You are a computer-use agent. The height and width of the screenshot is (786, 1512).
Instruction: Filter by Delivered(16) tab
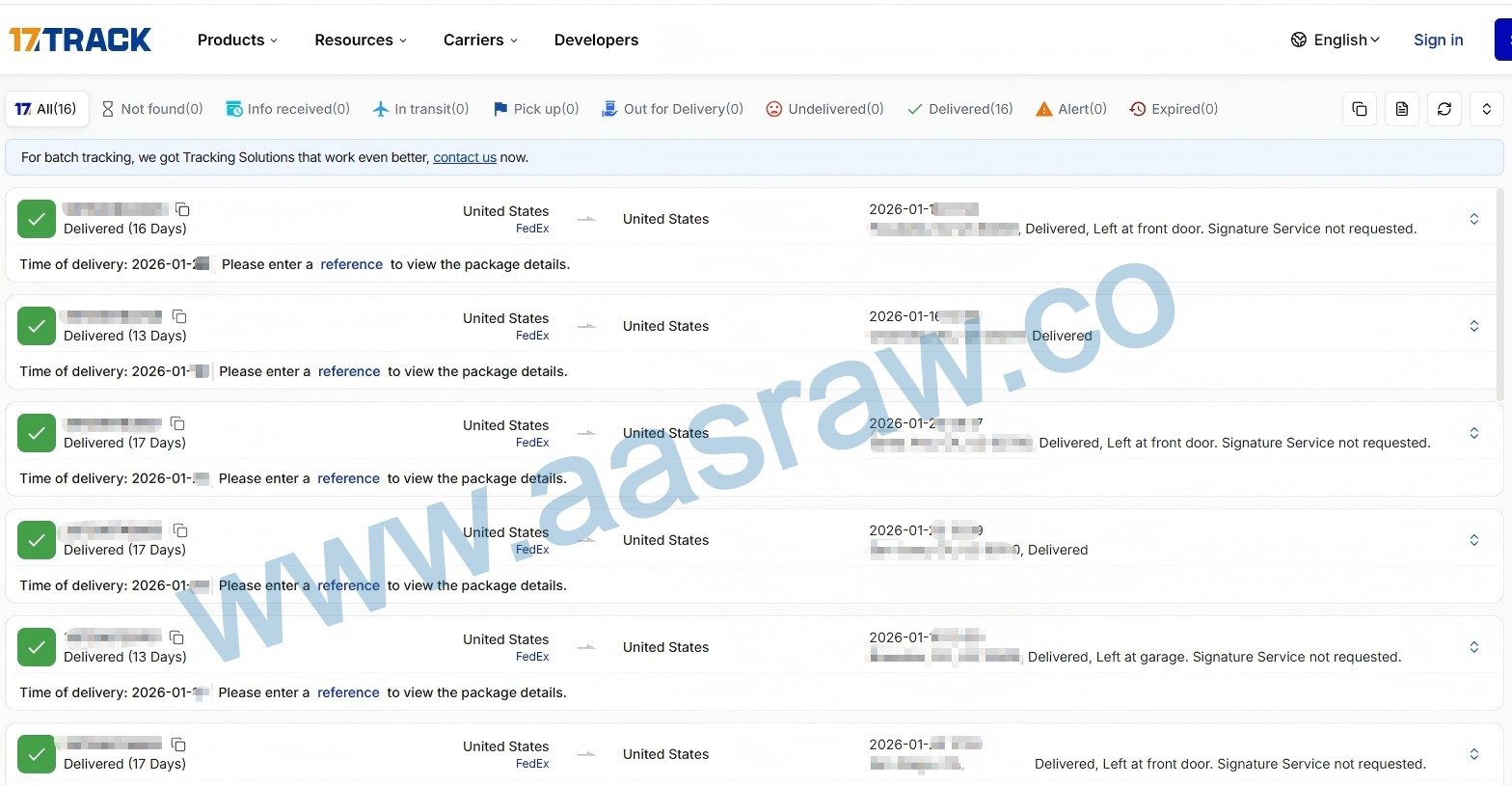point(960,109)
